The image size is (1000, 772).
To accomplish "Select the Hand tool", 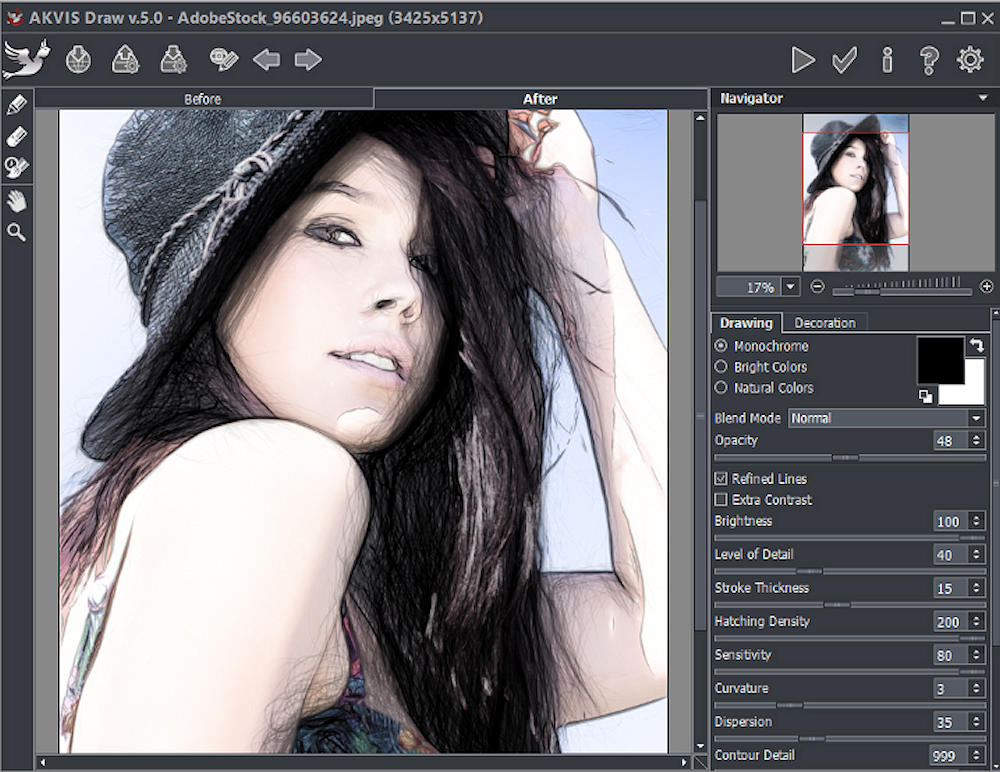I will (16, 201).
